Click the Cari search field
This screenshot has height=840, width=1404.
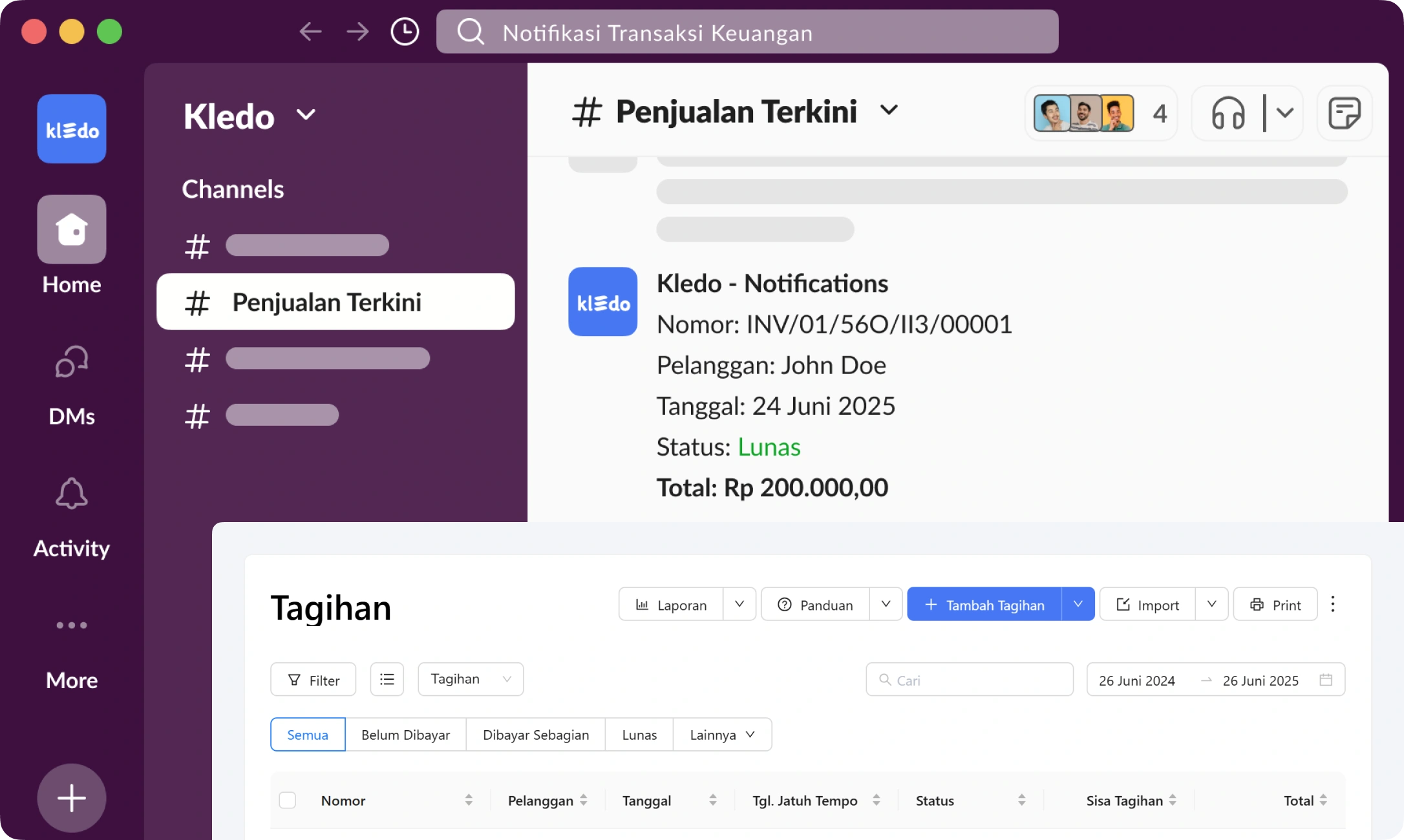[968, 679]
